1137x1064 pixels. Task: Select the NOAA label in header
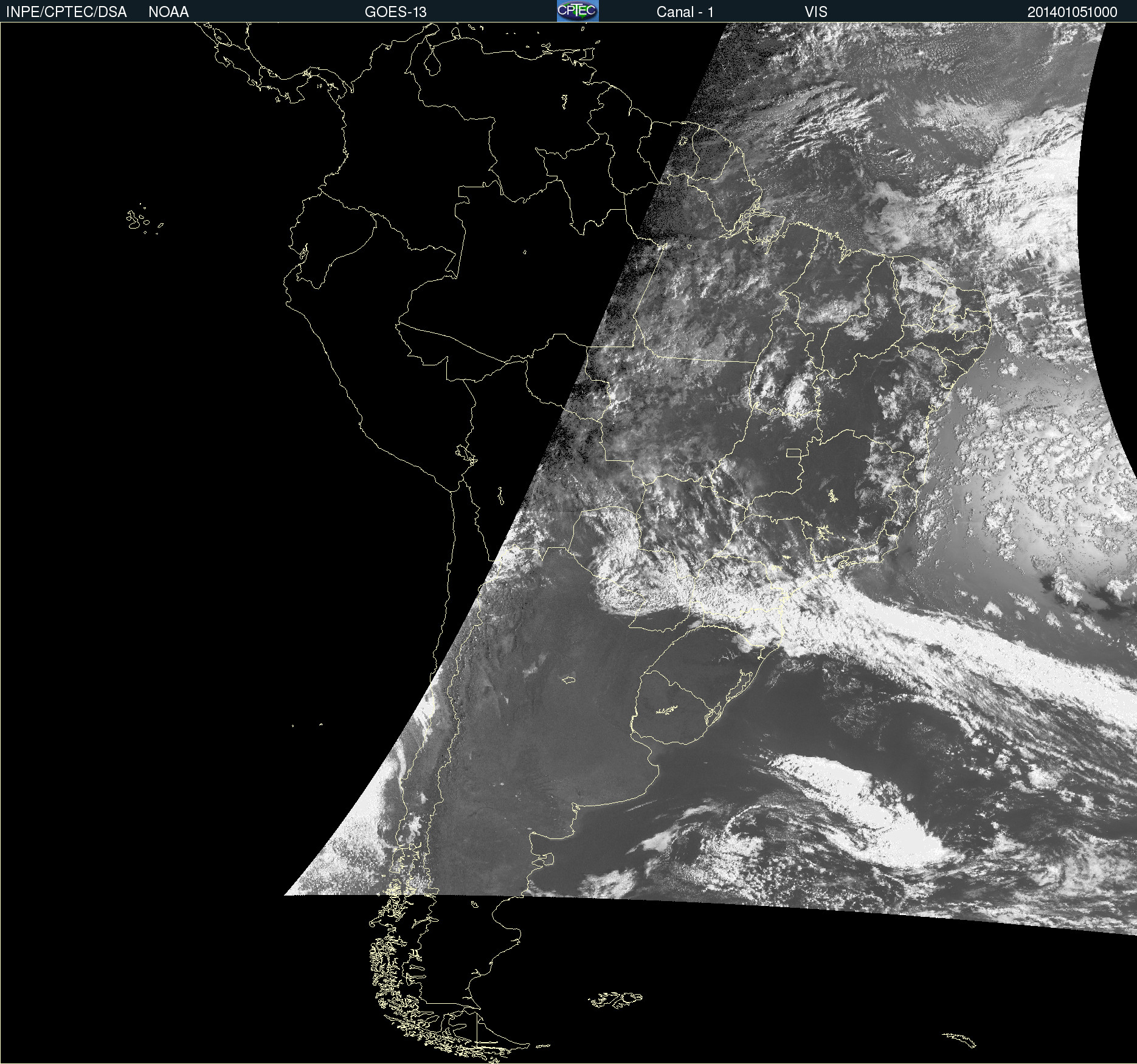point(168,12)
